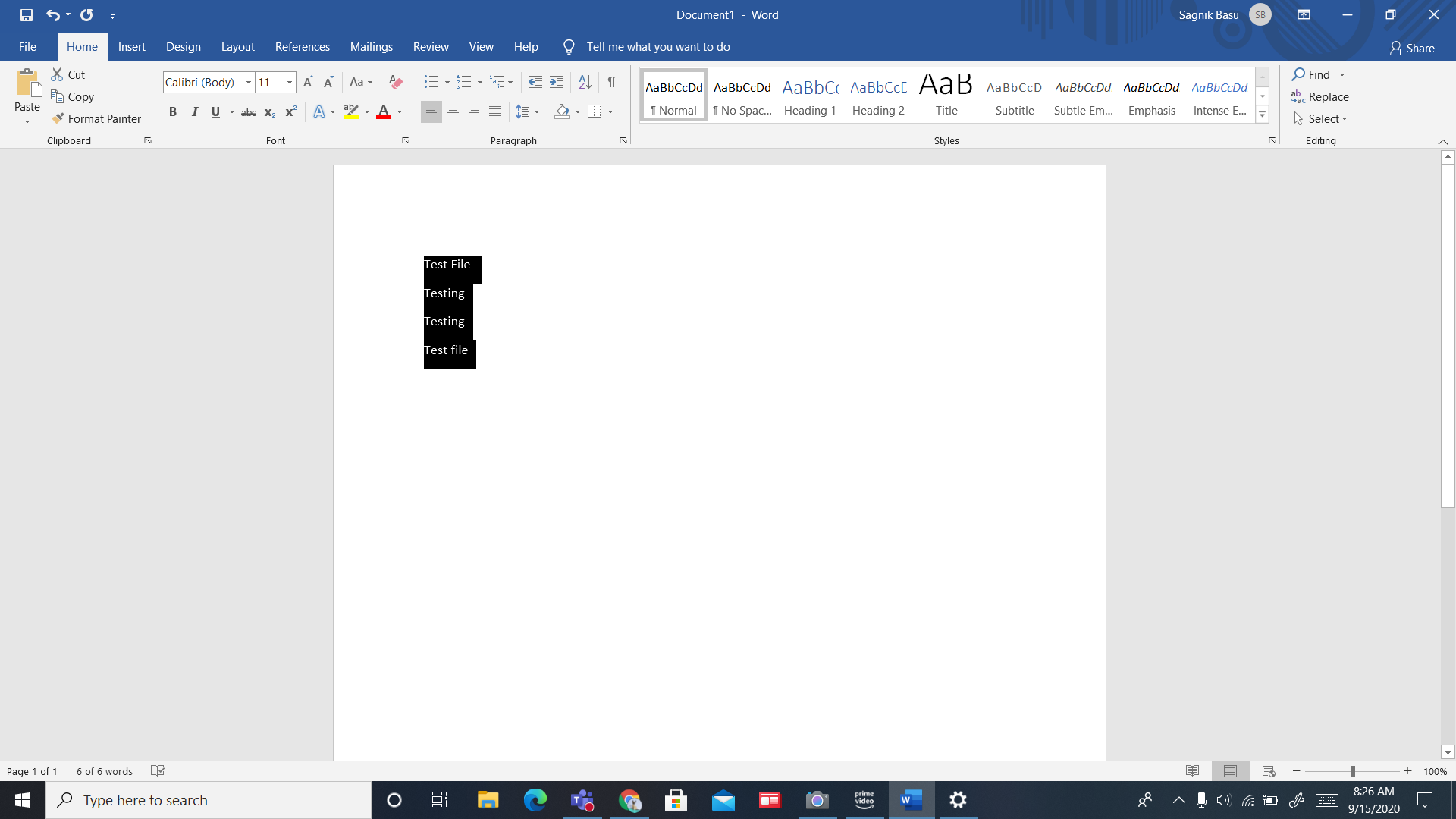The image size is (1456, 819).
Task: Enable Track Changes toggle
Action: pyautogui.click(x=430, y=47)
